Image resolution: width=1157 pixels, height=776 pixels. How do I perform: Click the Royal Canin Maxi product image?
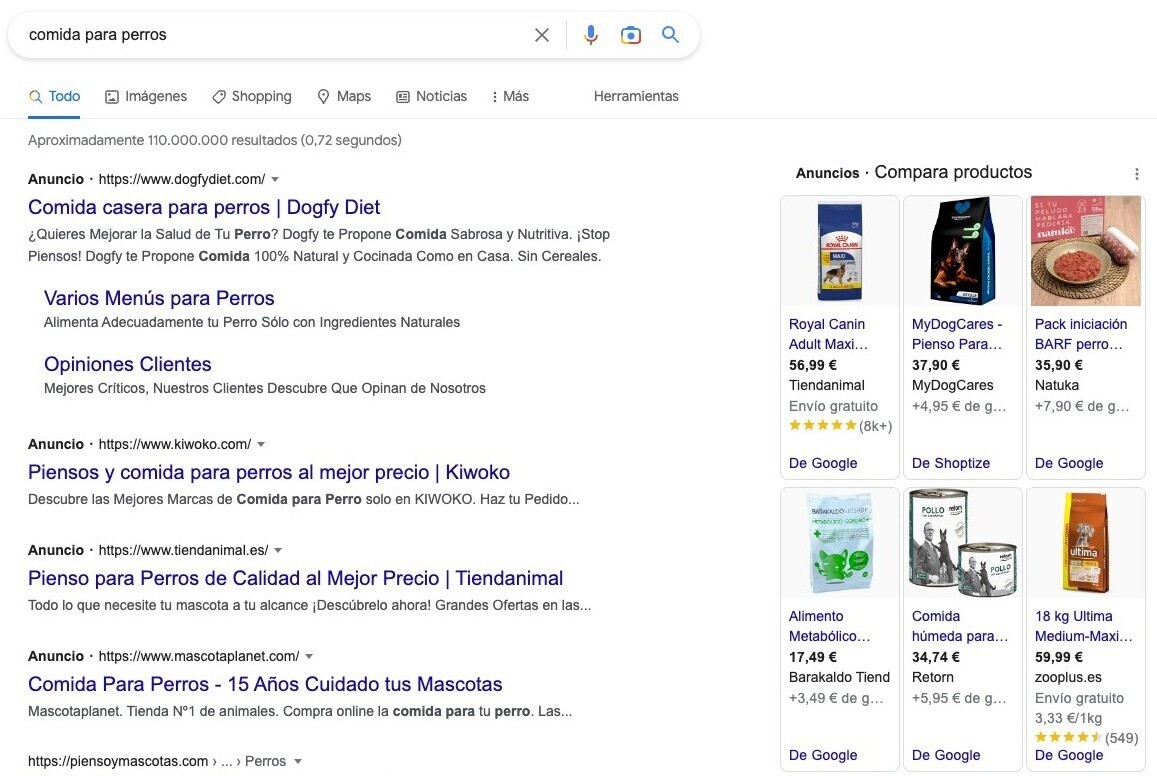pyautogui.click(x=839, y=251)
